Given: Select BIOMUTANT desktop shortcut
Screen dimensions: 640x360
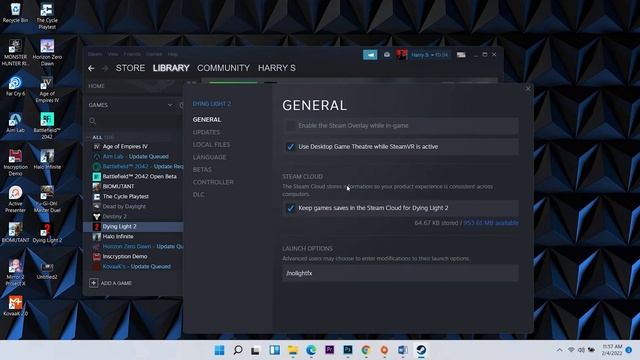Looking at the screenshot, I should click(15, 233).
